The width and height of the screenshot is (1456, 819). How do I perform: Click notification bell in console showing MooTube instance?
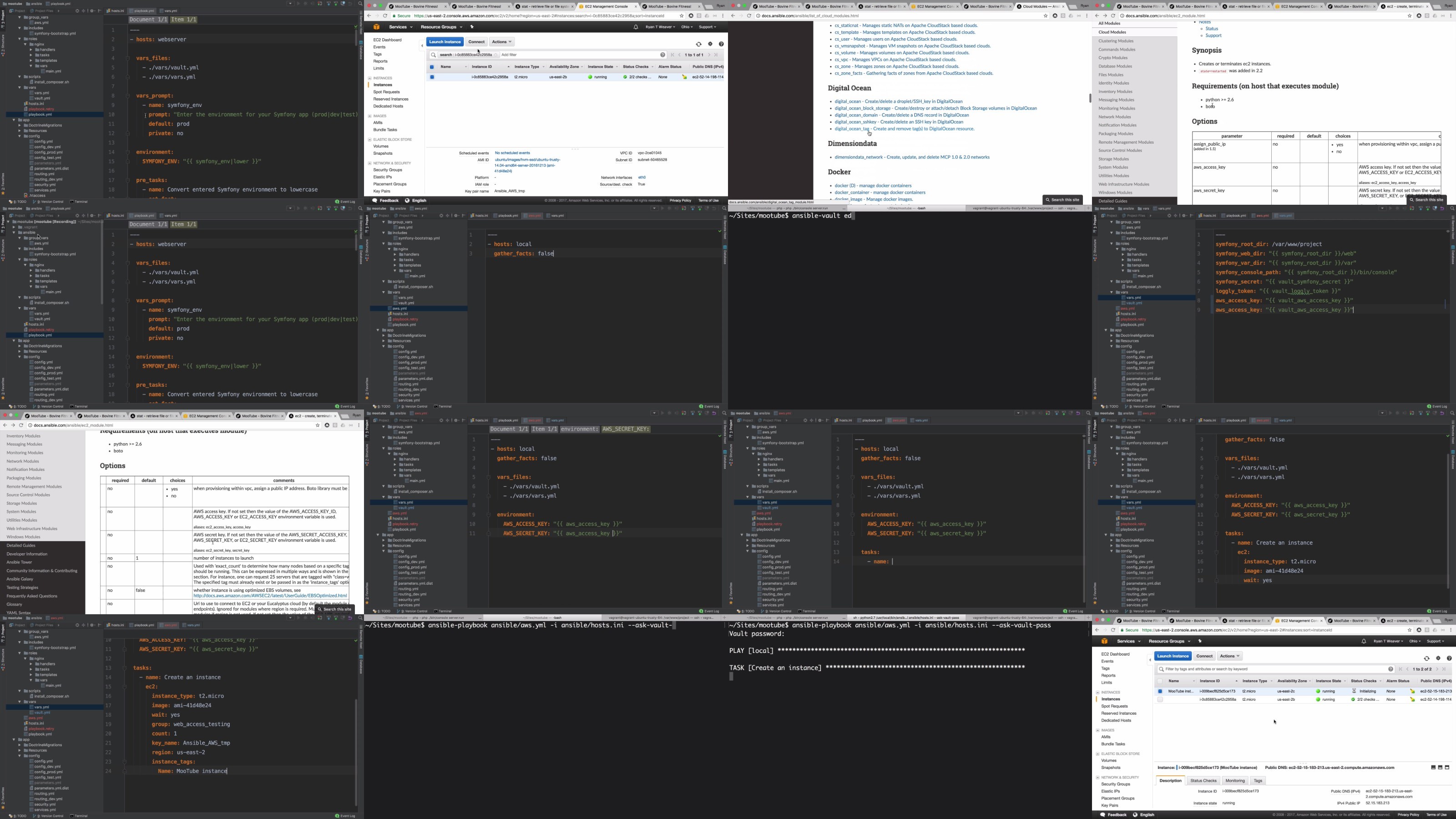tap(1363, 642)
